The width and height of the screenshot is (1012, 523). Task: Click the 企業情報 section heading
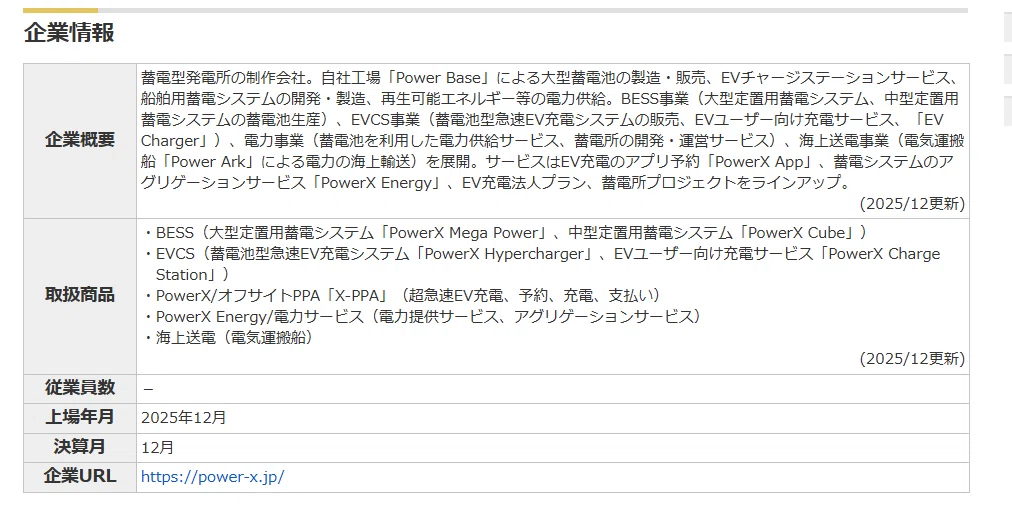69,32
